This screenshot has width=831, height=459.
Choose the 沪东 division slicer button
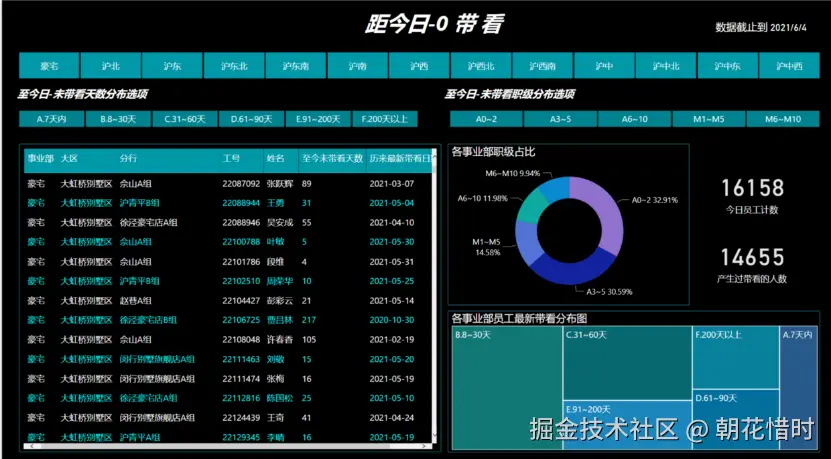point(172,66)
